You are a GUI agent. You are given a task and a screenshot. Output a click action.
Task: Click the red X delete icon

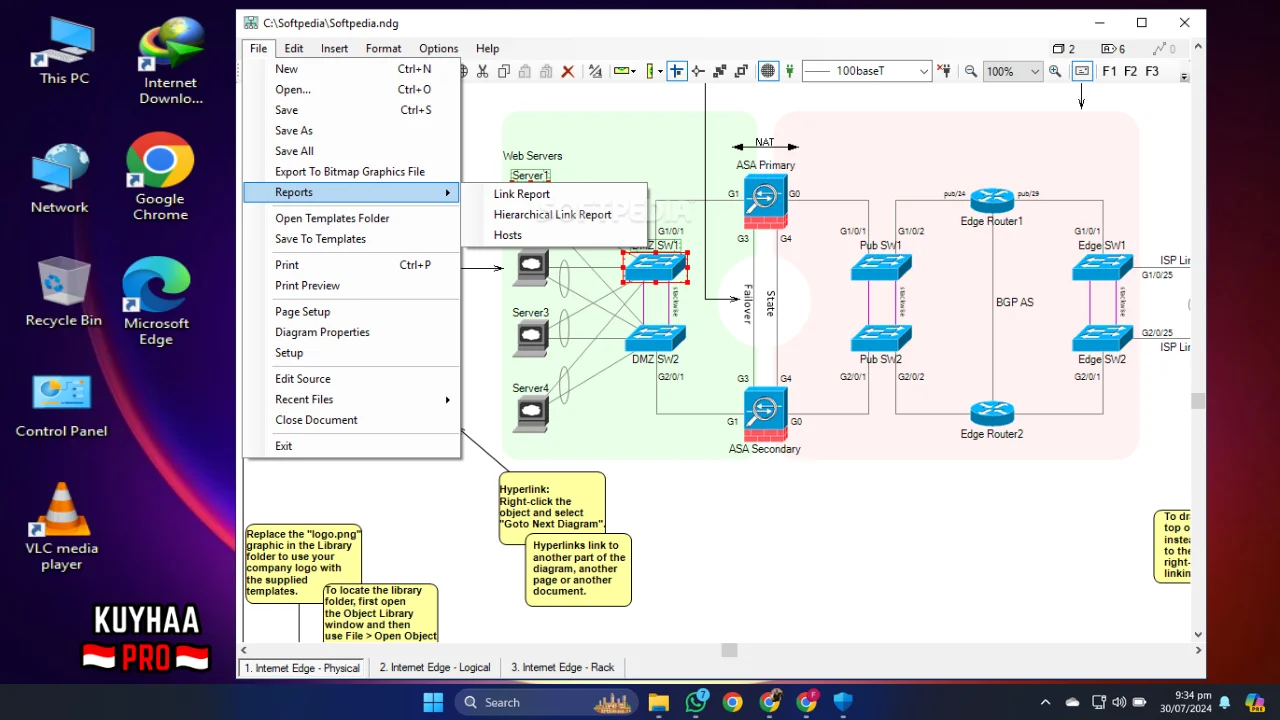point(567,71)
